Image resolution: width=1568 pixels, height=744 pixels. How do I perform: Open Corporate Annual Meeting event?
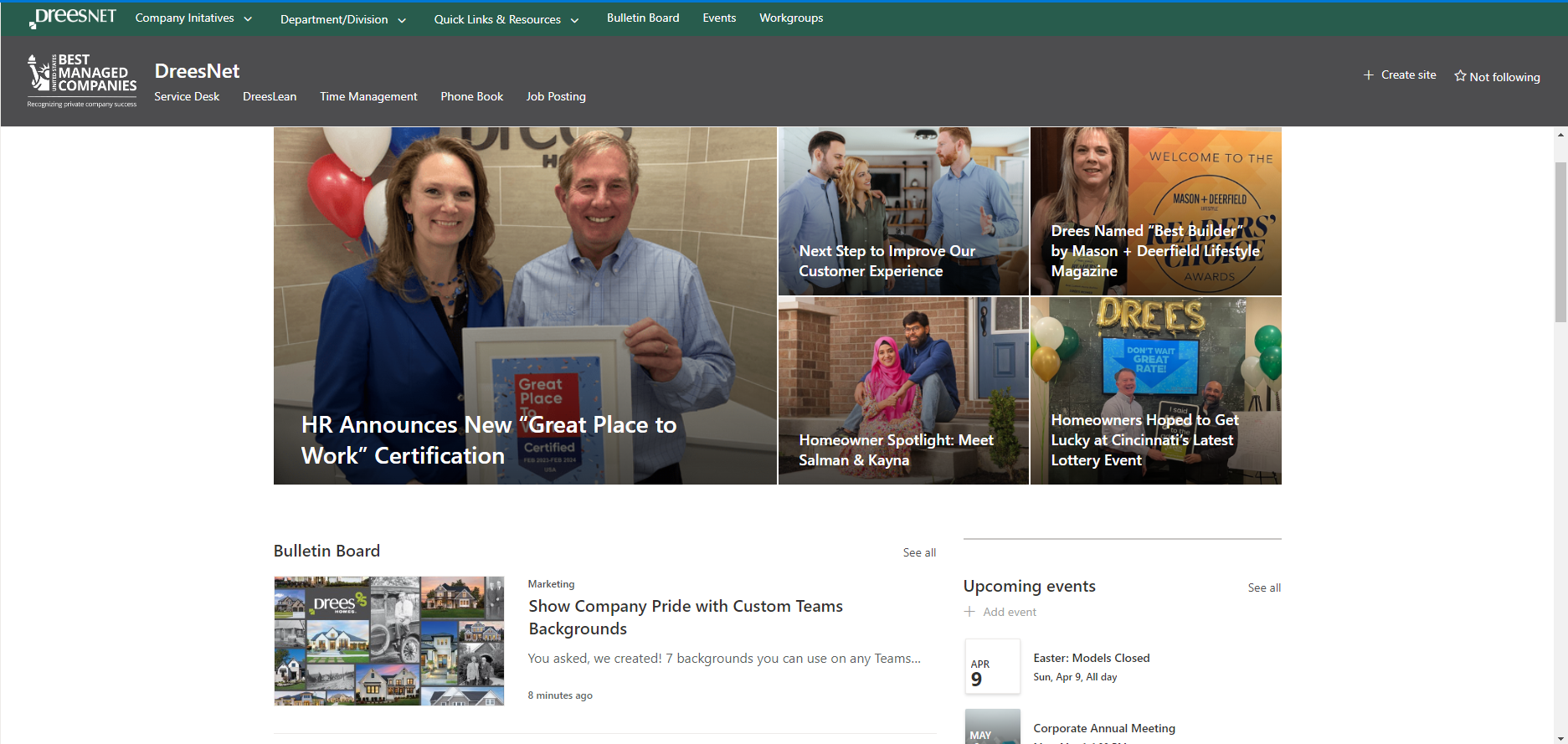coord(1104,728)
